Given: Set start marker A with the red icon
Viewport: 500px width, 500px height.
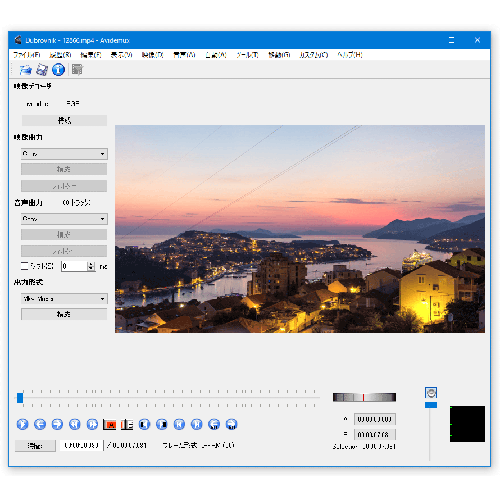Looking at the screenshot, I should [x=110, y=424].
